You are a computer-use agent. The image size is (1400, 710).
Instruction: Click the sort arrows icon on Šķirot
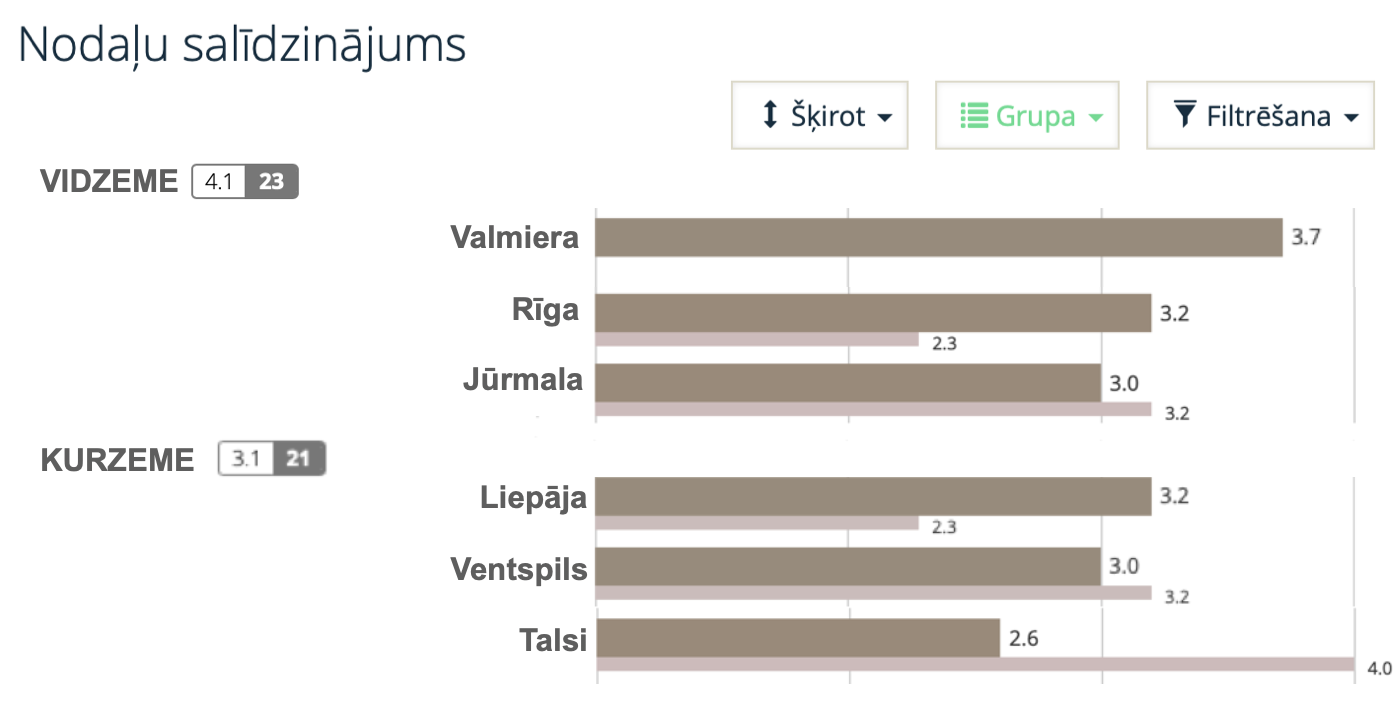(x=768, y=115)
